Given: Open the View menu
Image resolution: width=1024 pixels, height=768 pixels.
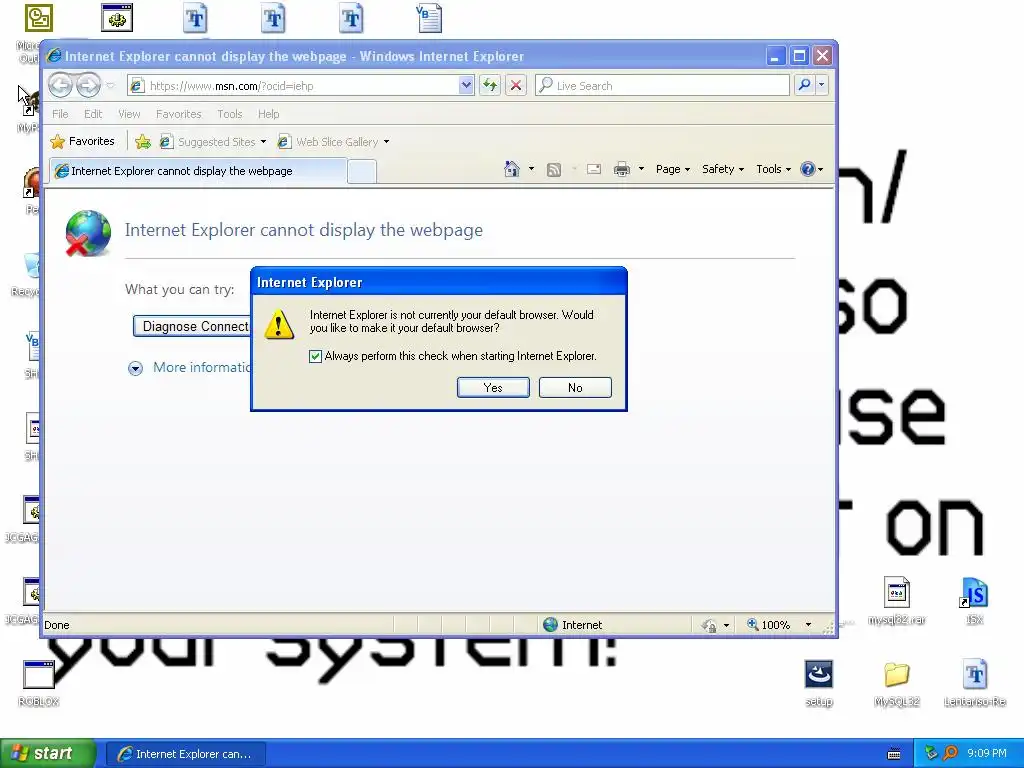Looking at the screenshot, I should click(129, 114).
